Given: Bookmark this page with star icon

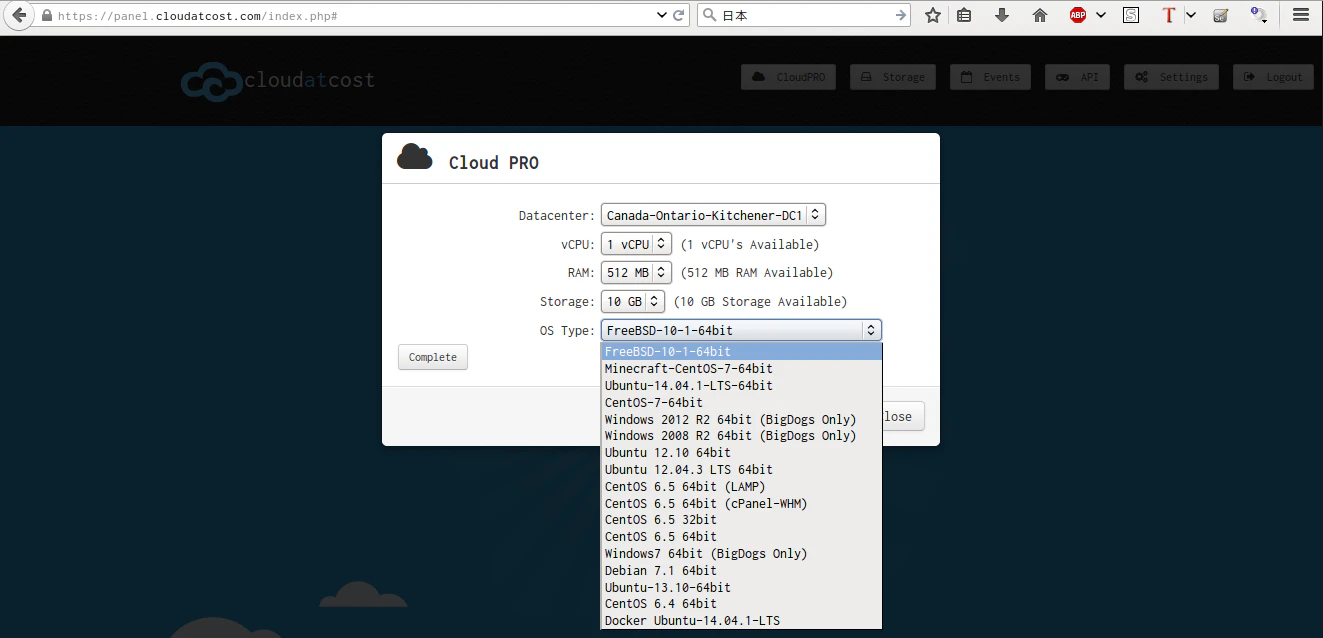Looking at the screenshot, I should [933, 16].
